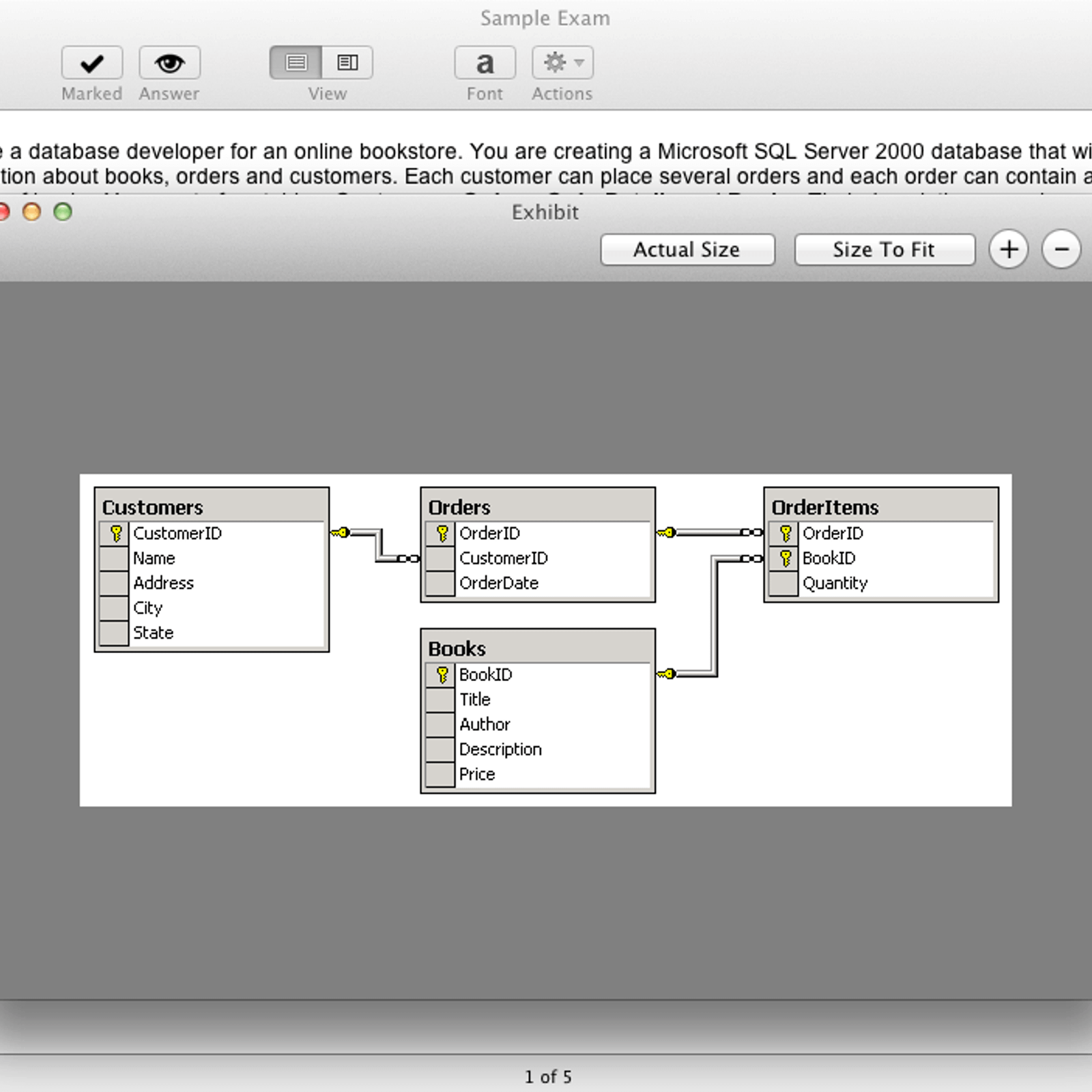Minimize the Exhibit window with yellow button
Viewport: 1092px width, 1092px height.
(x=31, y=212)
